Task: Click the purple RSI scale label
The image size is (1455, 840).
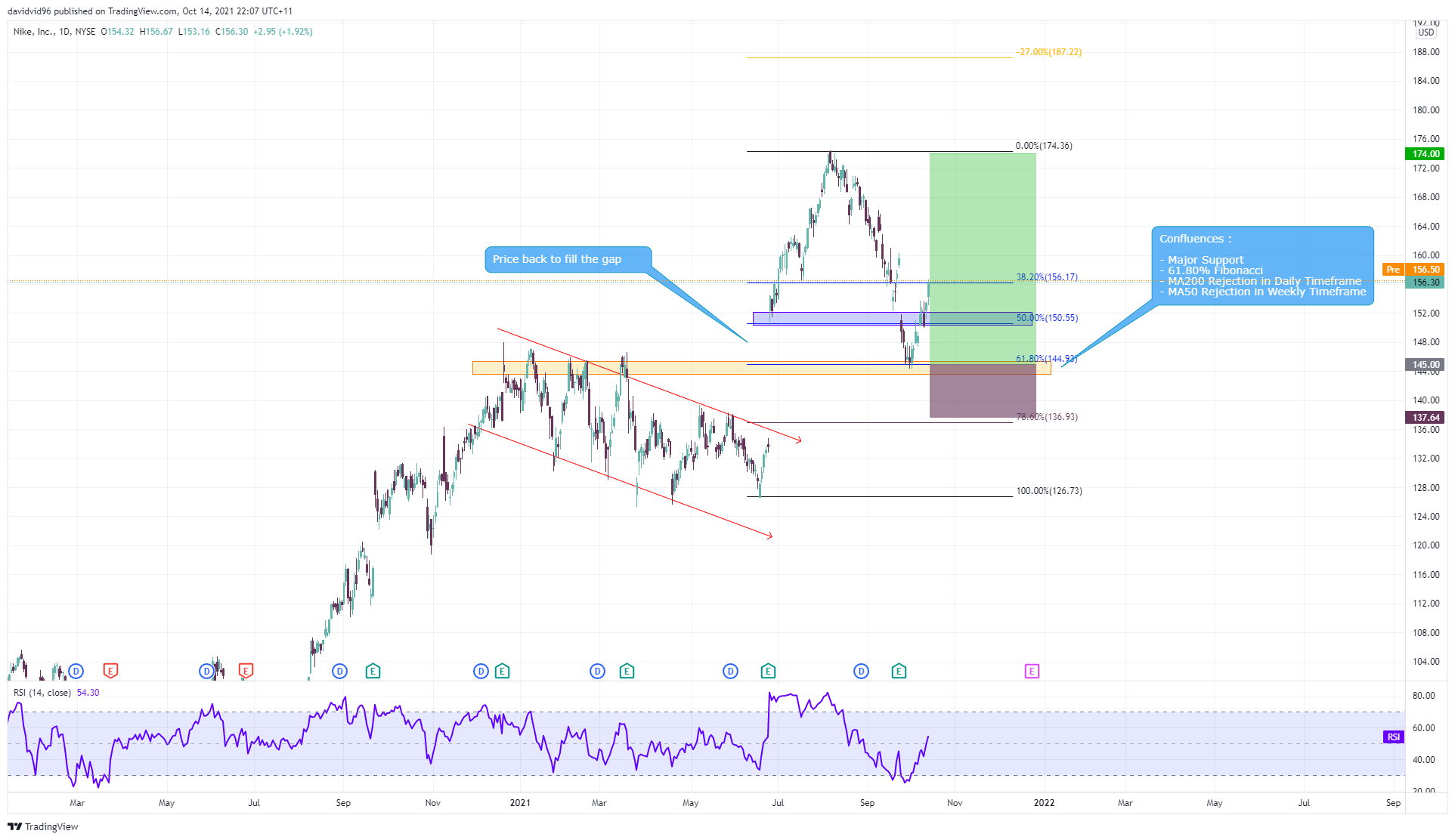Action: tap(1393, 737)
